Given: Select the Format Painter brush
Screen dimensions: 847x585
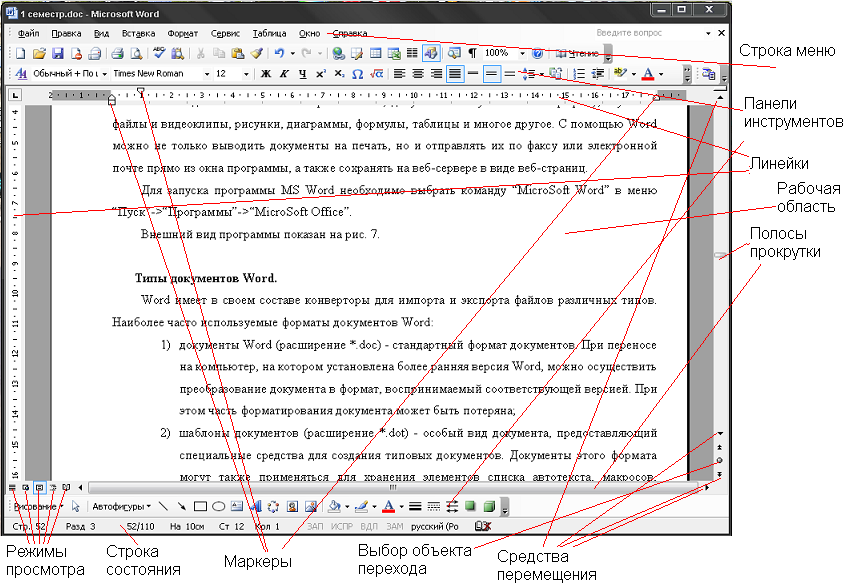Looking at the screenshot, I should tap(257, 53).
